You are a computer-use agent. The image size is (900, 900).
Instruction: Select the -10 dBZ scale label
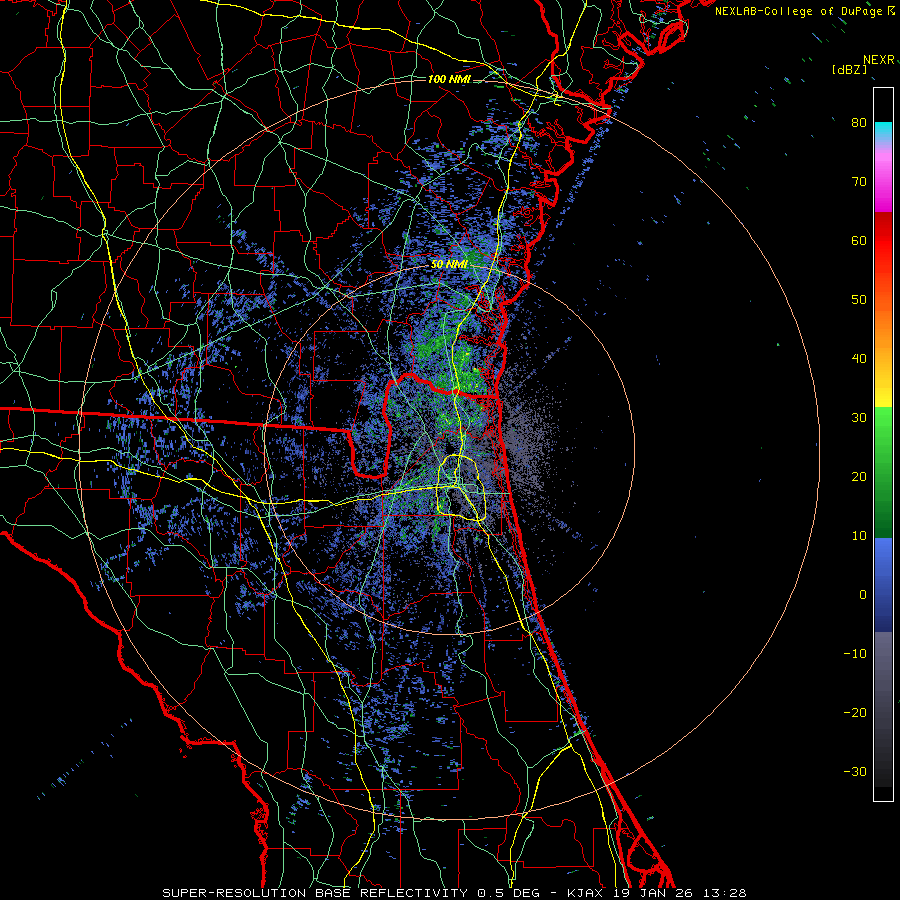[x=855, y=654]
